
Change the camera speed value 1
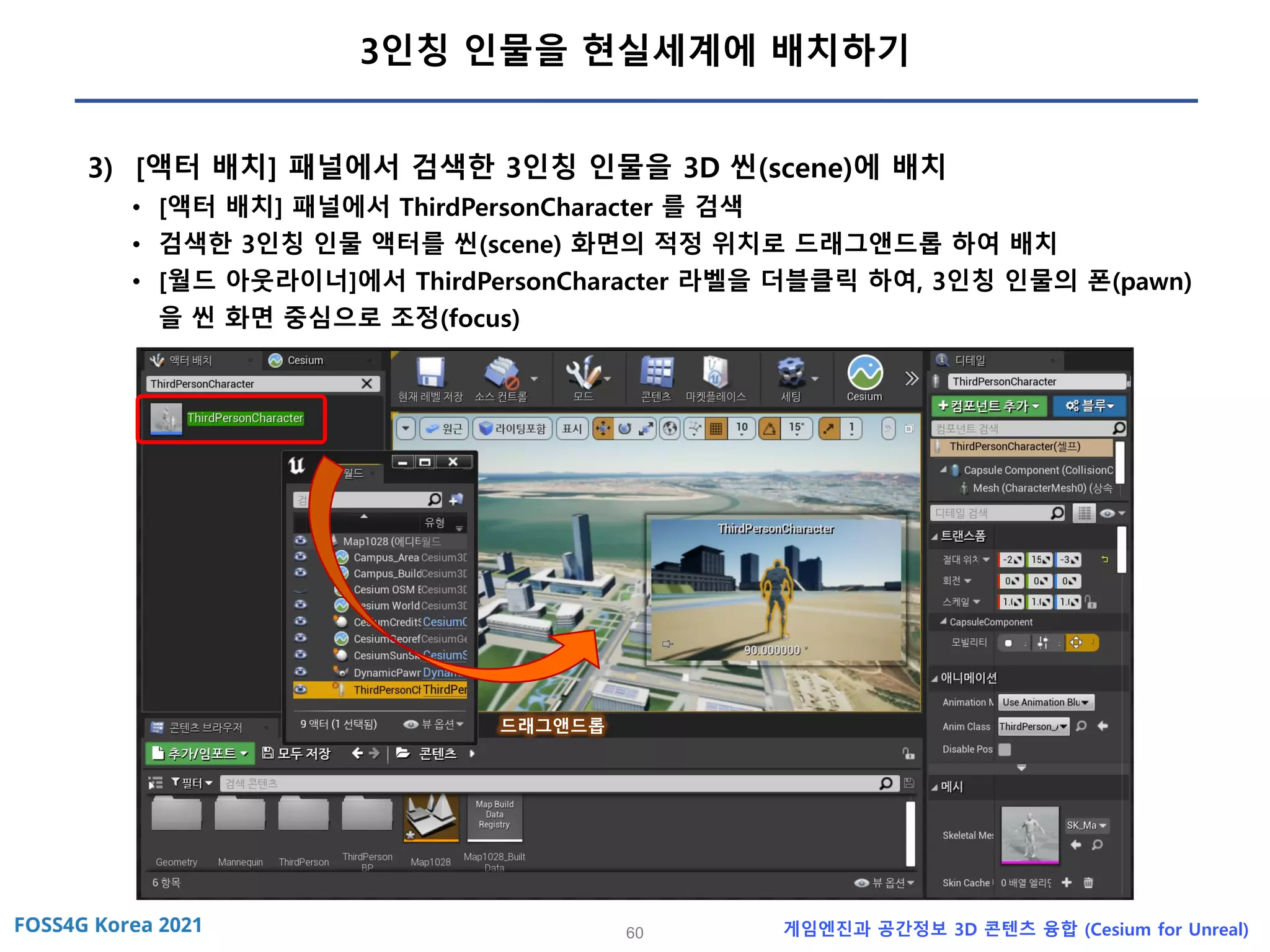pos(851,428)
